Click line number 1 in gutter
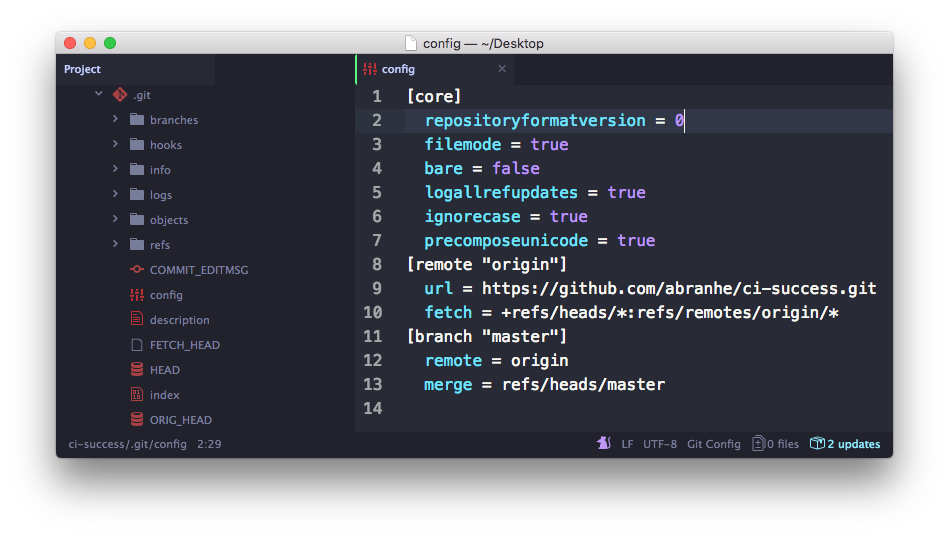This screenshot has width=949, height=538. pos(376,96)
